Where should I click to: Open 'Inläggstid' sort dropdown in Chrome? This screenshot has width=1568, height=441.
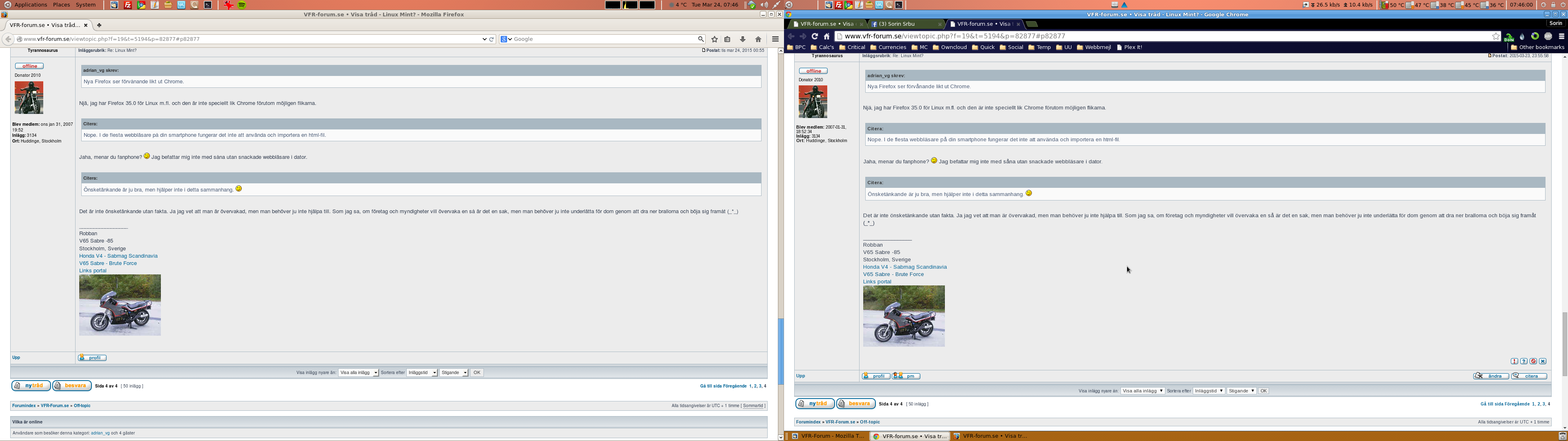1208,391
